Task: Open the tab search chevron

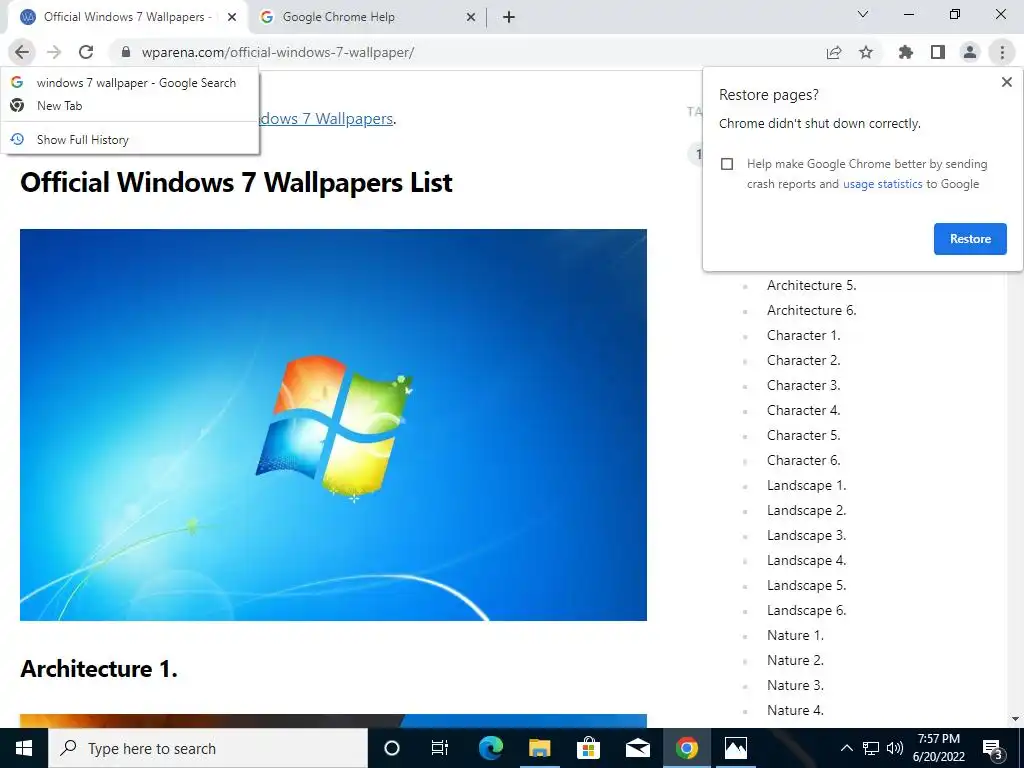Action: 863,14
